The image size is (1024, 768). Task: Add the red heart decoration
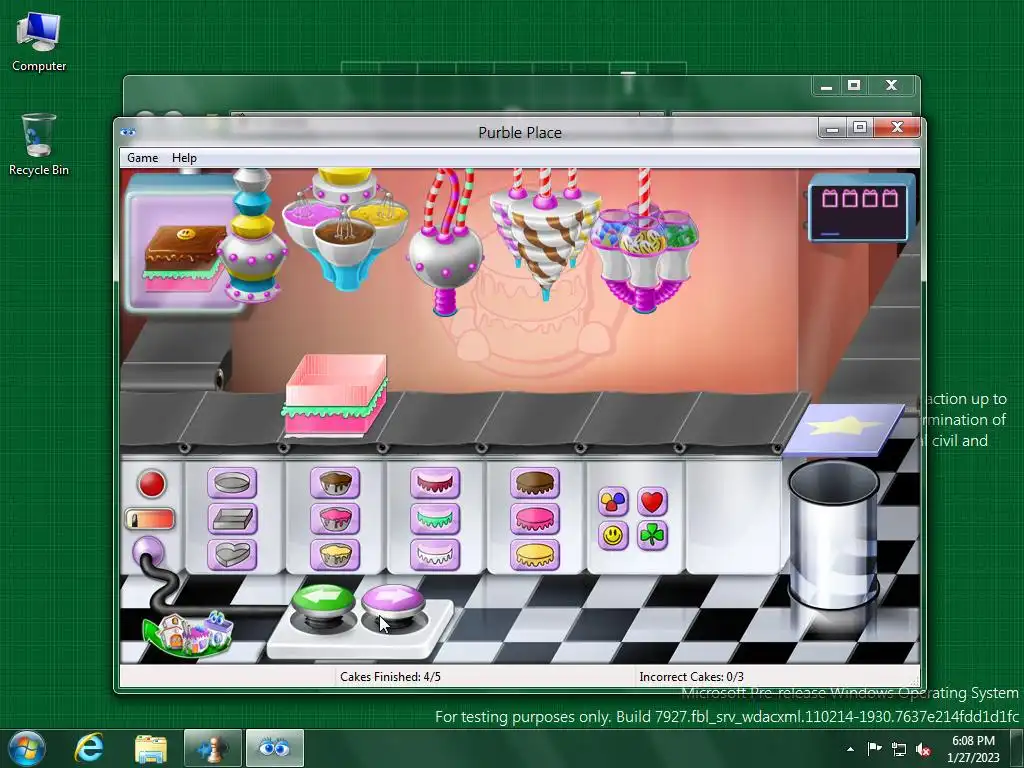tap(652, 502)
